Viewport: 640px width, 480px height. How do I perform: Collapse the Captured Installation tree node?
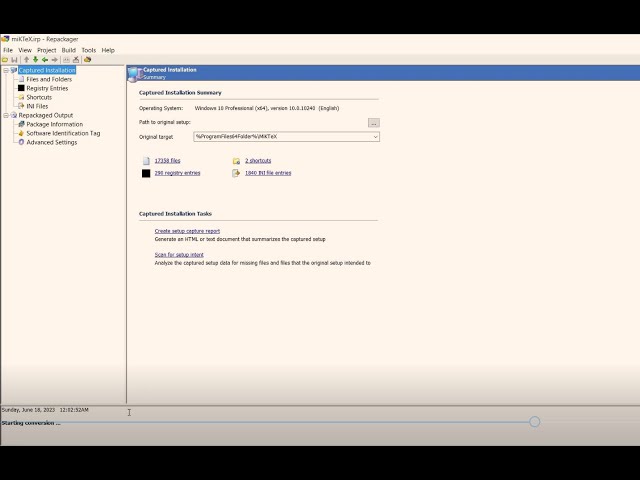click(x=6, y=71)
